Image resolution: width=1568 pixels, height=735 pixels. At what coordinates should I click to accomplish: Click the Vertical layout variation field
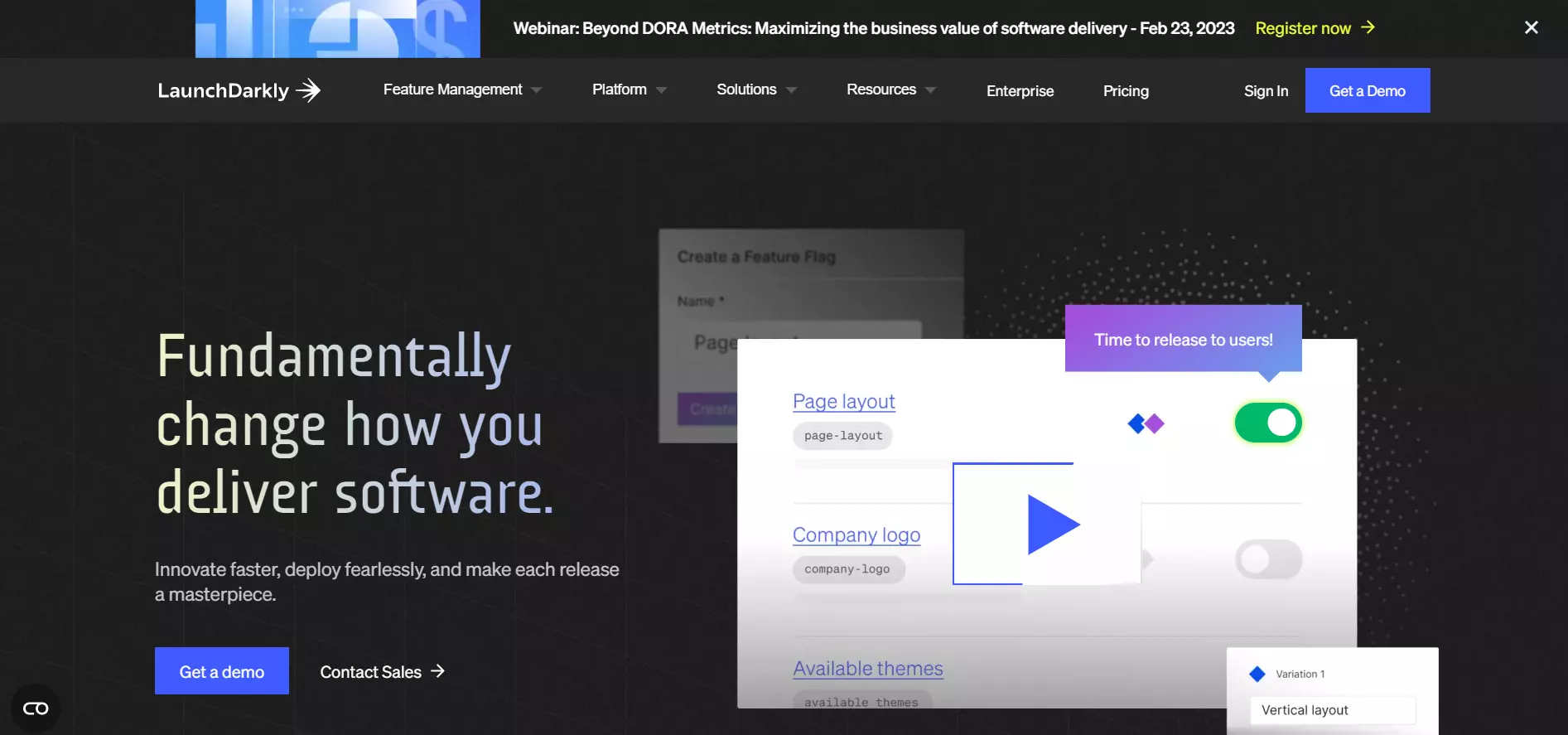click(1333, 710)
